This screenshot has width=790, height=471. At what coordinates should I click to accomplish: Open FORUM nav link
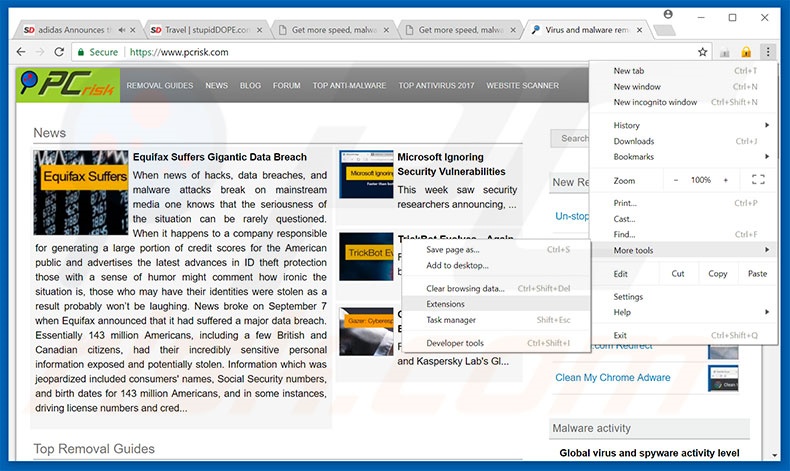pyautogui.click(x=287, y=86)
